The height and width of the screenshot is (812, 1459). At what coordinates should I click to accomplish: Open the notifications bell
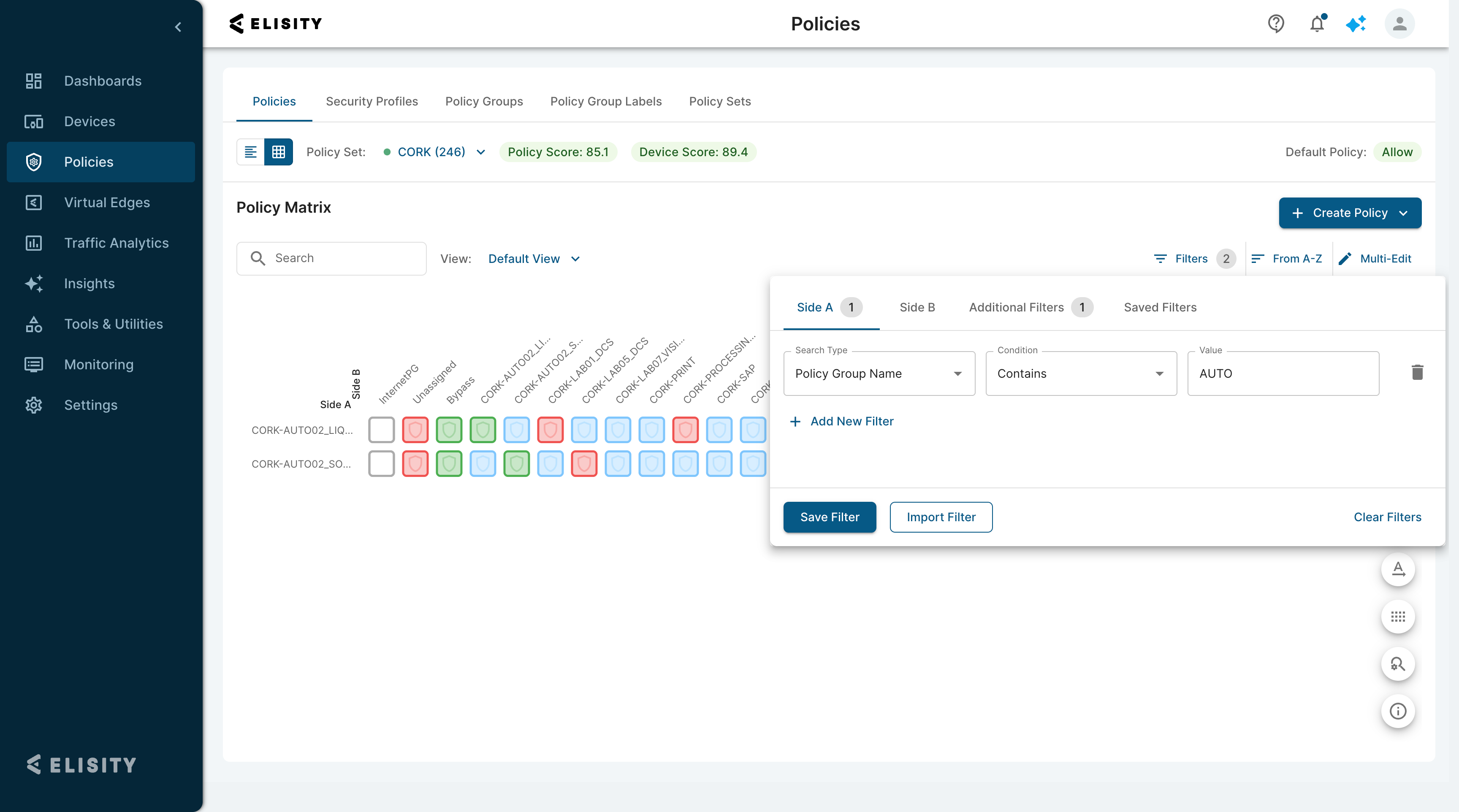click(x=1317, y=24)
